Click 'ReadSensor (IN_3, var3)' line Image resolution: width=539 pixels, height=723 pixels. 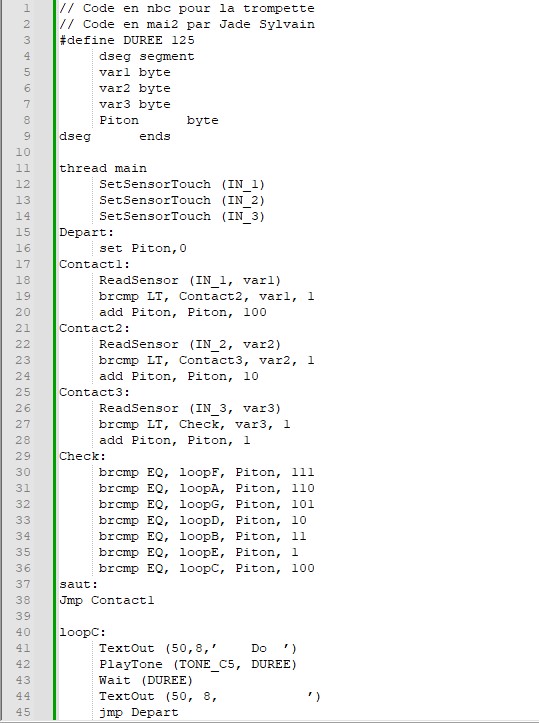(190, 408)
